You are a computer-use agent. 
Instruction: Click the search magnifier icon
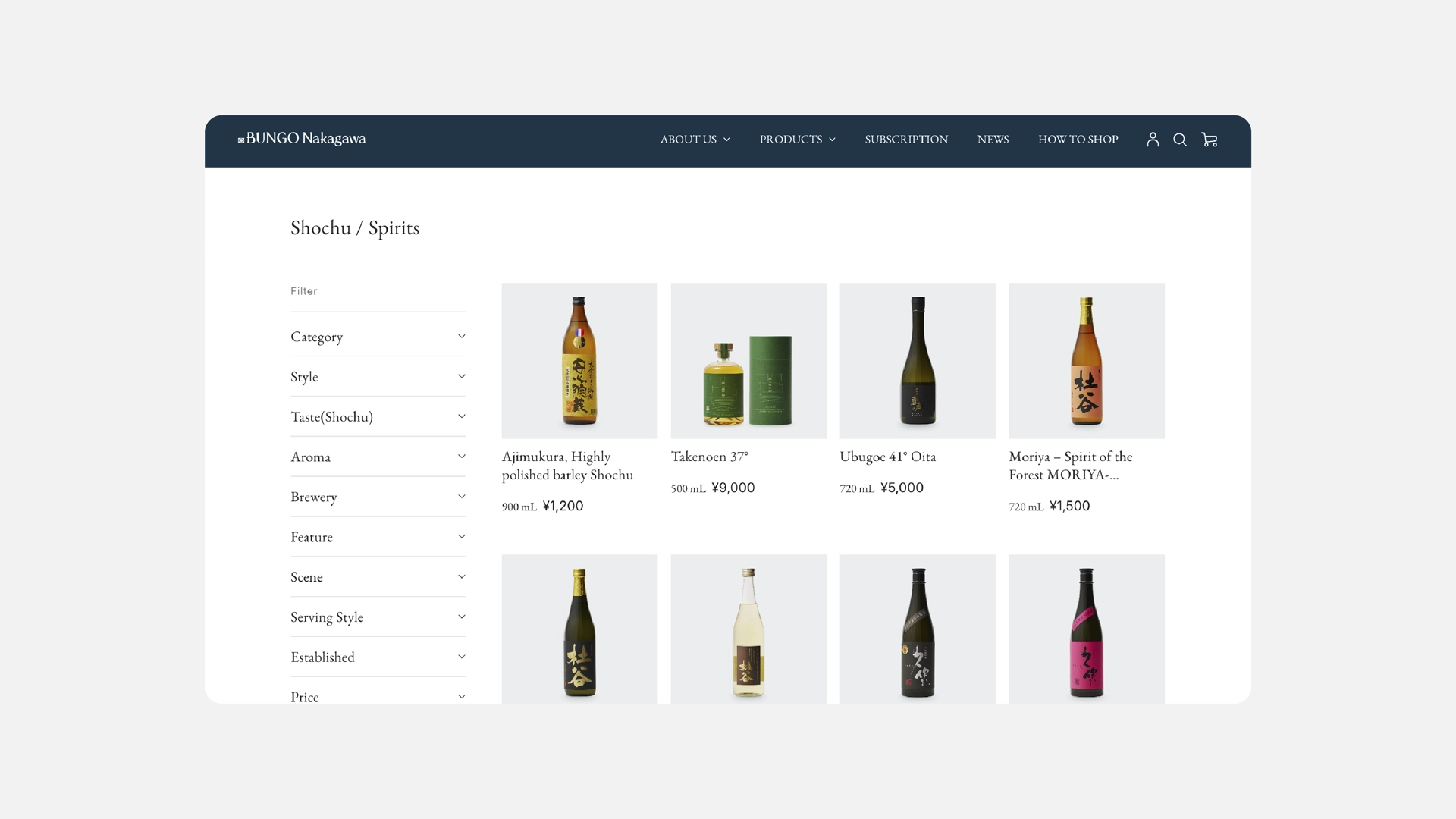[x=1180, y=140]
